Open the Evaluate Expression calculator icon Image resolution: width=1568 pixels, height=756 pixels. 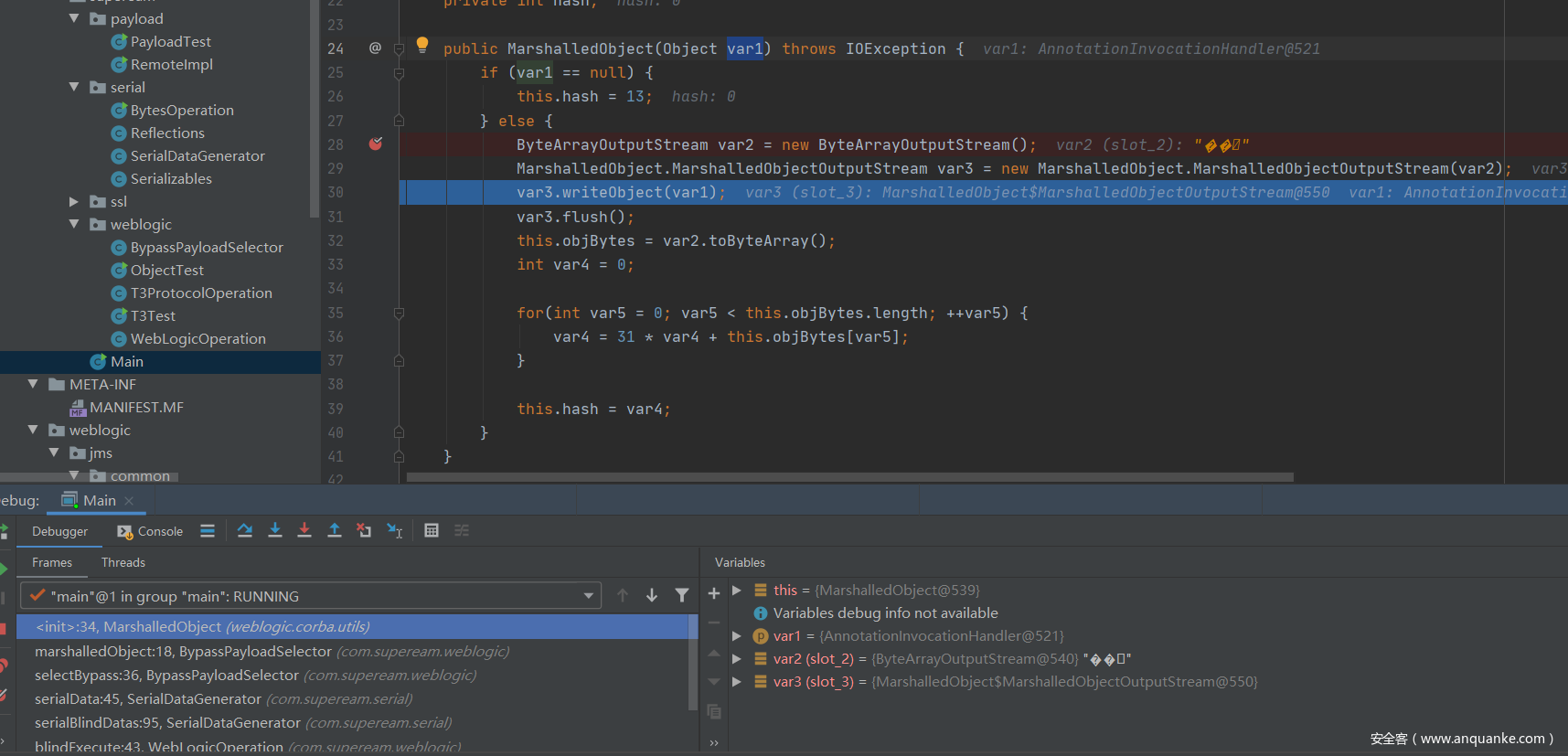[432, 530]
